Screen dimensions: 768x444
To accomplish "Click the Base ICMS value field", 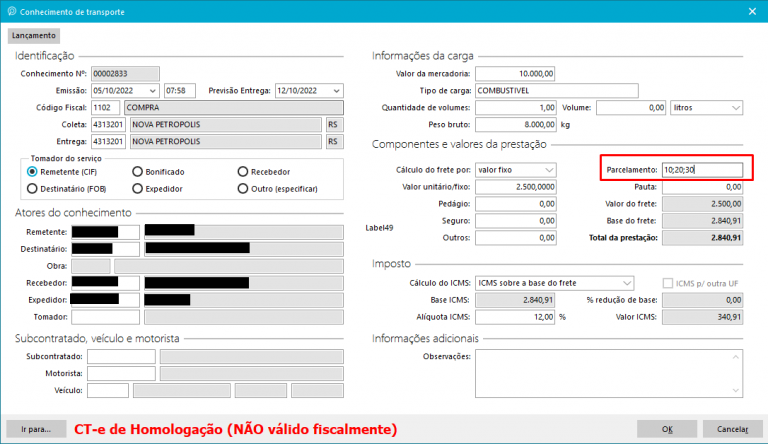I will 515,300.
